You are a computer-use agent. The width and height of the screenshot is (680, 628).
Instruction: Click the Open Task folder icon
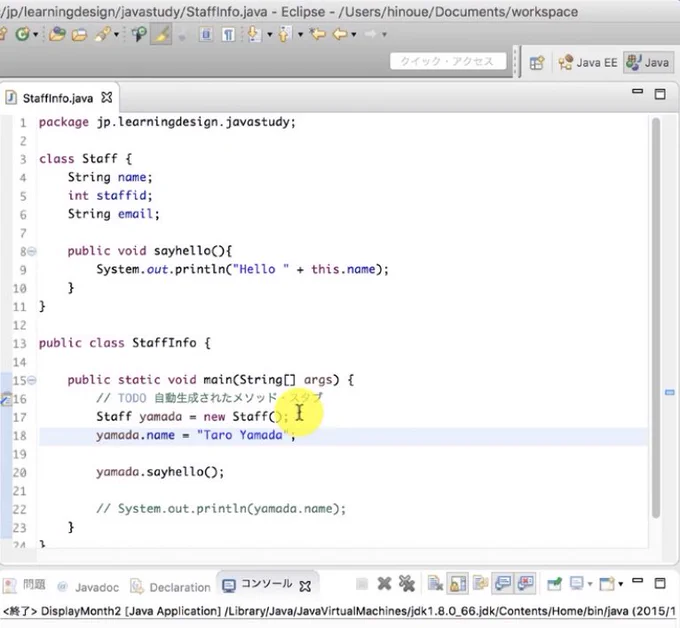[x=79, y=34]
